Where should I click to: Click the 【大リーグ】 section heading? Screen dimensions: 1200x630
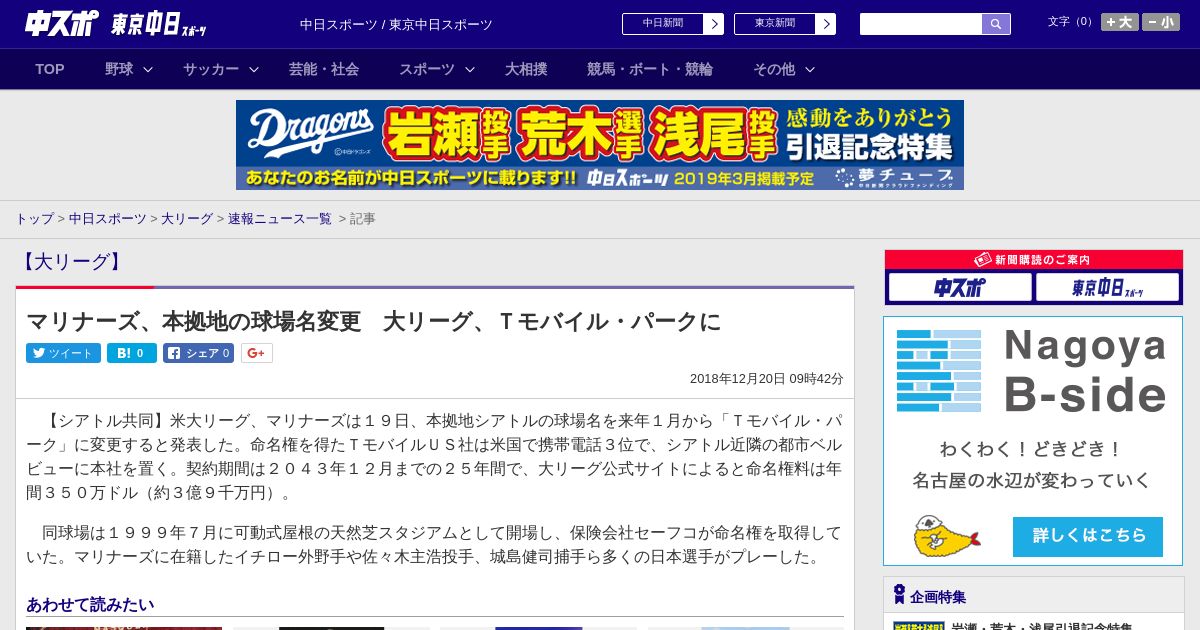click(x=72, y=262)
